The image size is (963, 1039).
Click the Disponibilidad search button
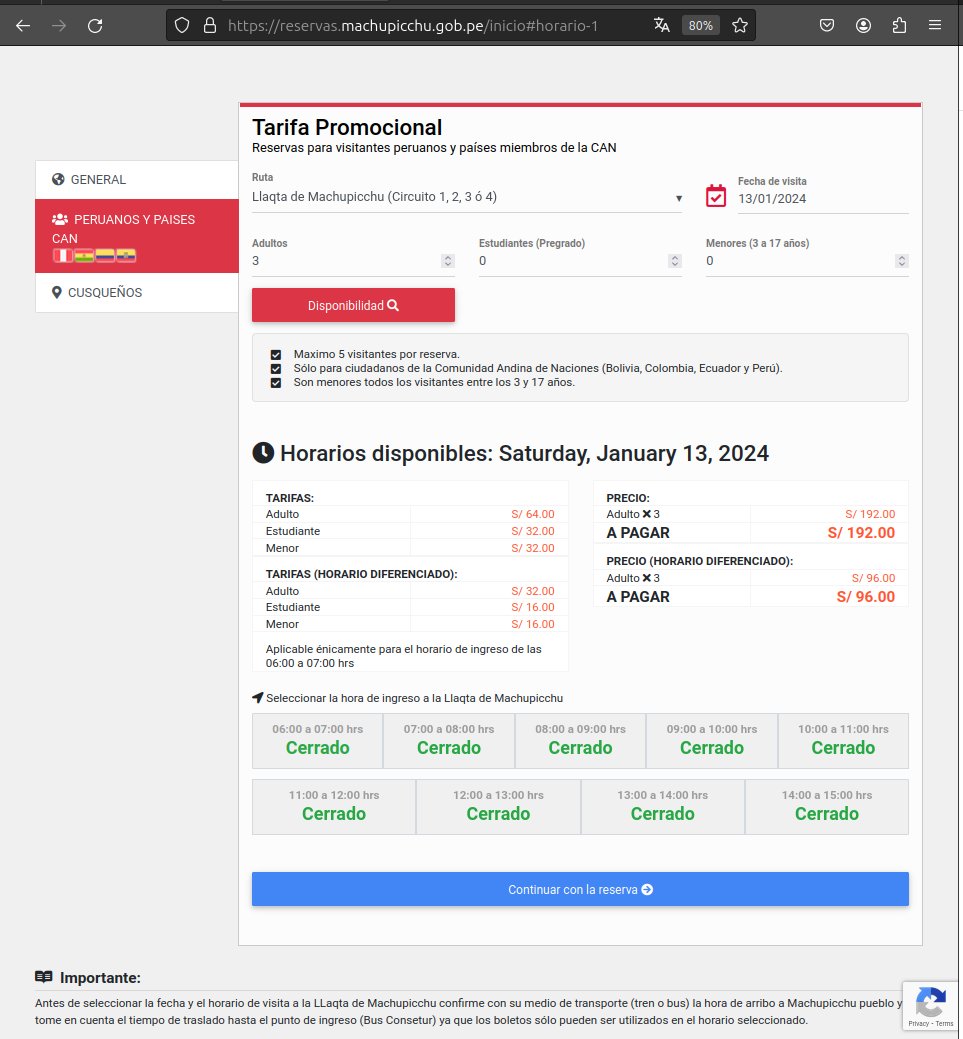[x=353, y=305]
